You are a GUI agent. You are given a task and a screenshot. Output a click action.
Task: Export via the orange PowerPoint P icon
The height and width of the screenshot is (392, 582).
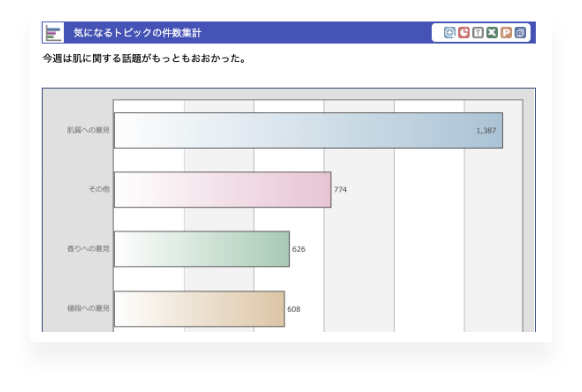506,33
